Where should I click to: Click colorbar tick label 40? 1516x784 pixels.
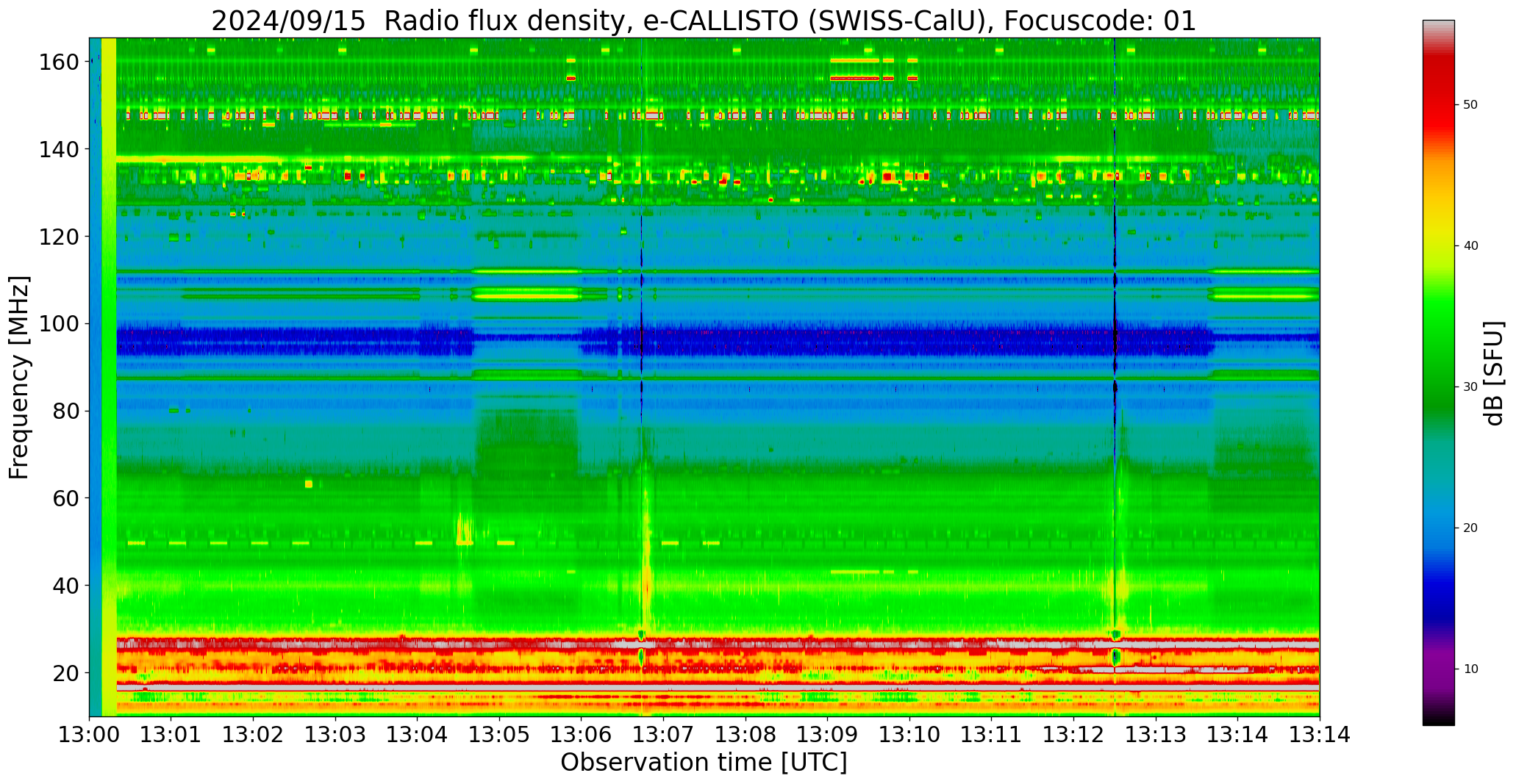pos(1470,246)
